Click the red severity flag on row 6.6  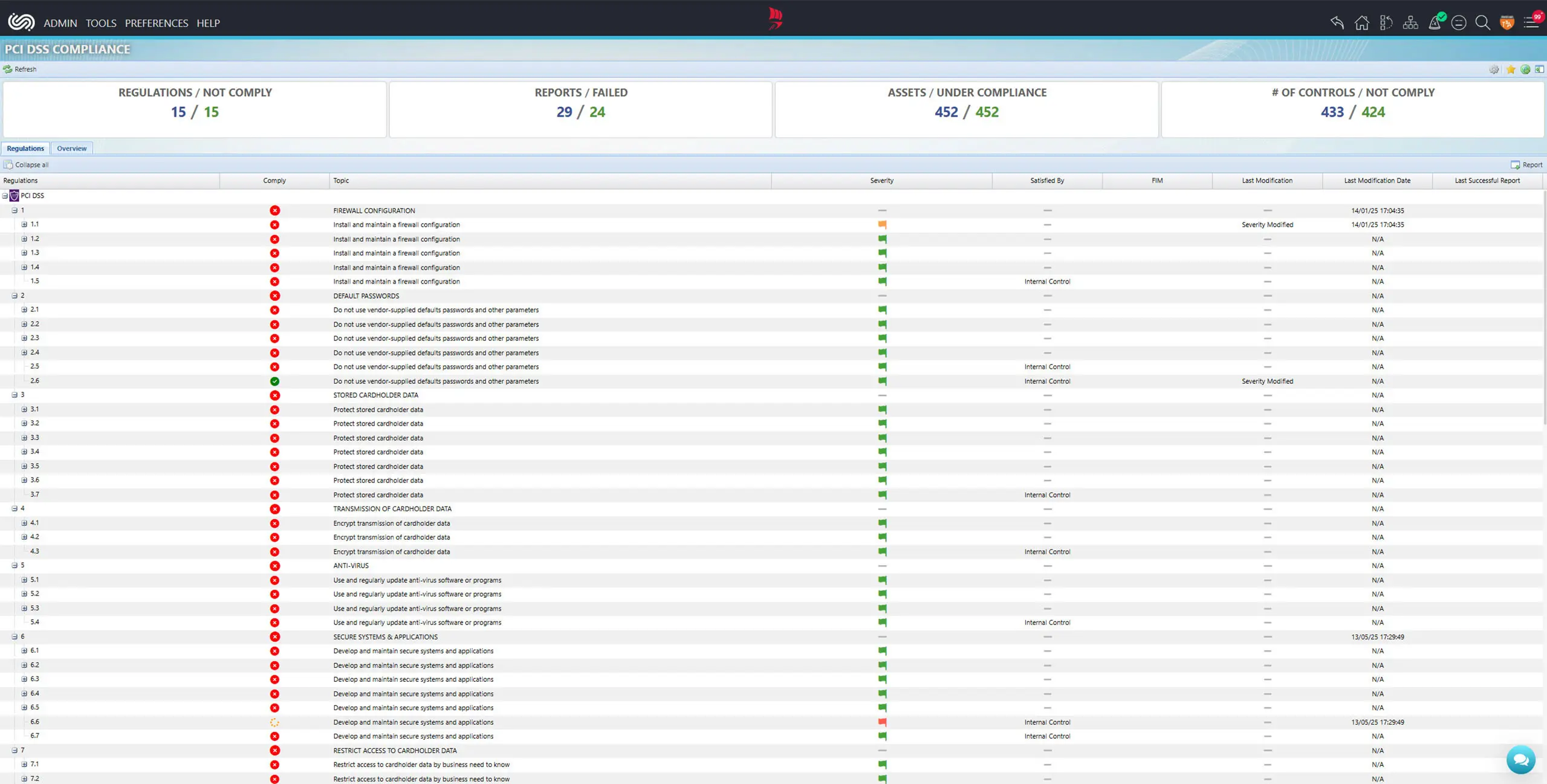click(882, 722)
